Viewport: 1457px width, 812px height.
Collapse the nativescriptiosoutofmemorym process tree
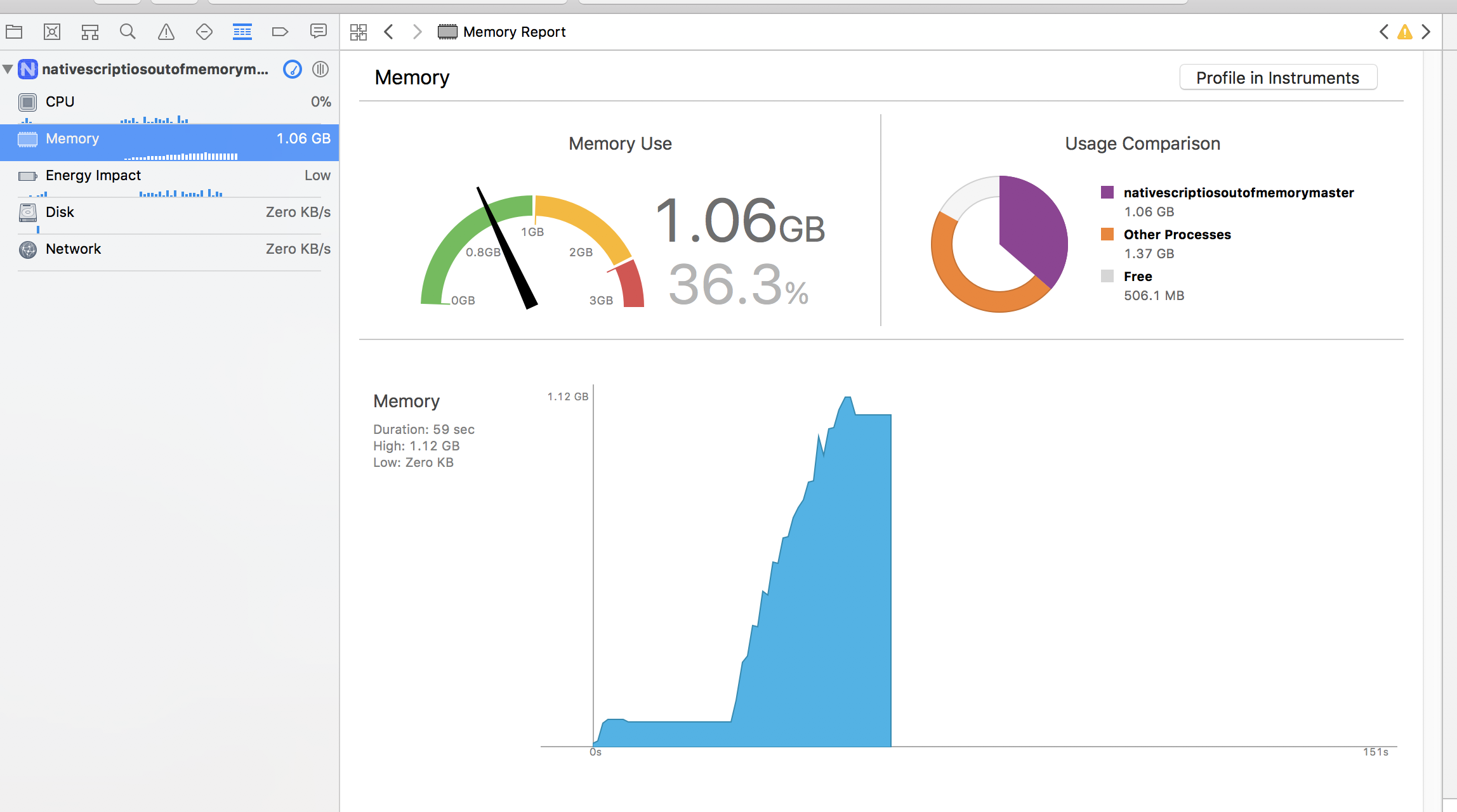coord(8,69)
